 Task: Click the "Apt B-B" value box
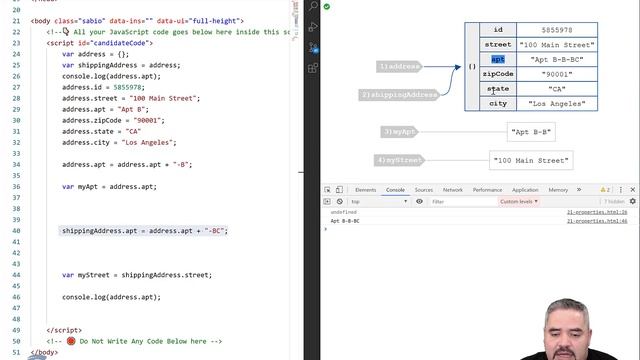[531, 132]
